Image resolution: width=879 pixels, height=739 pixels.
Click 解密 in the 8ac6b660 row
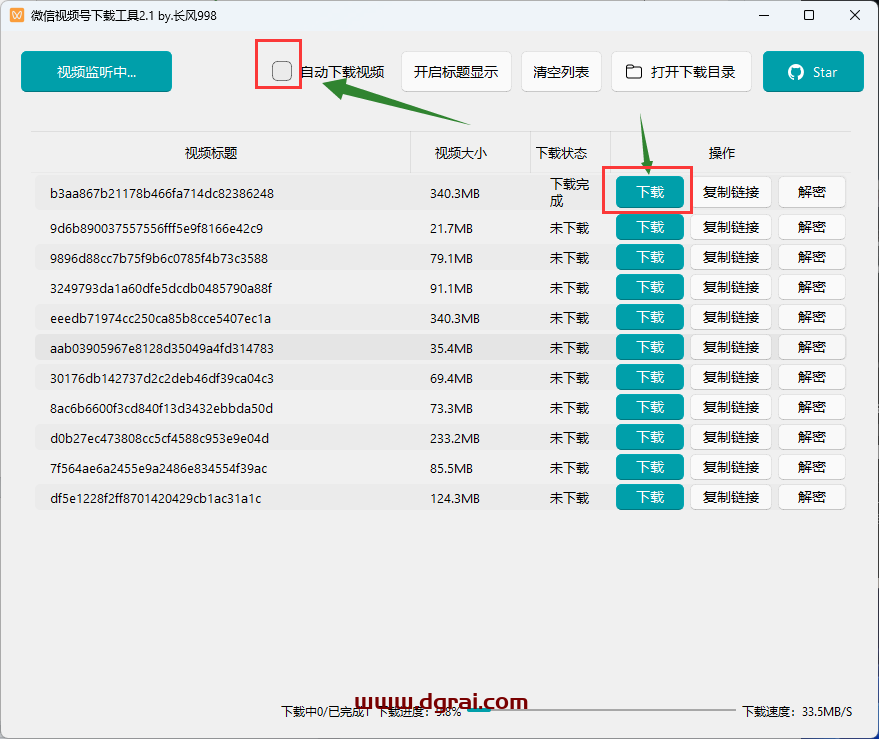(812, 408)
